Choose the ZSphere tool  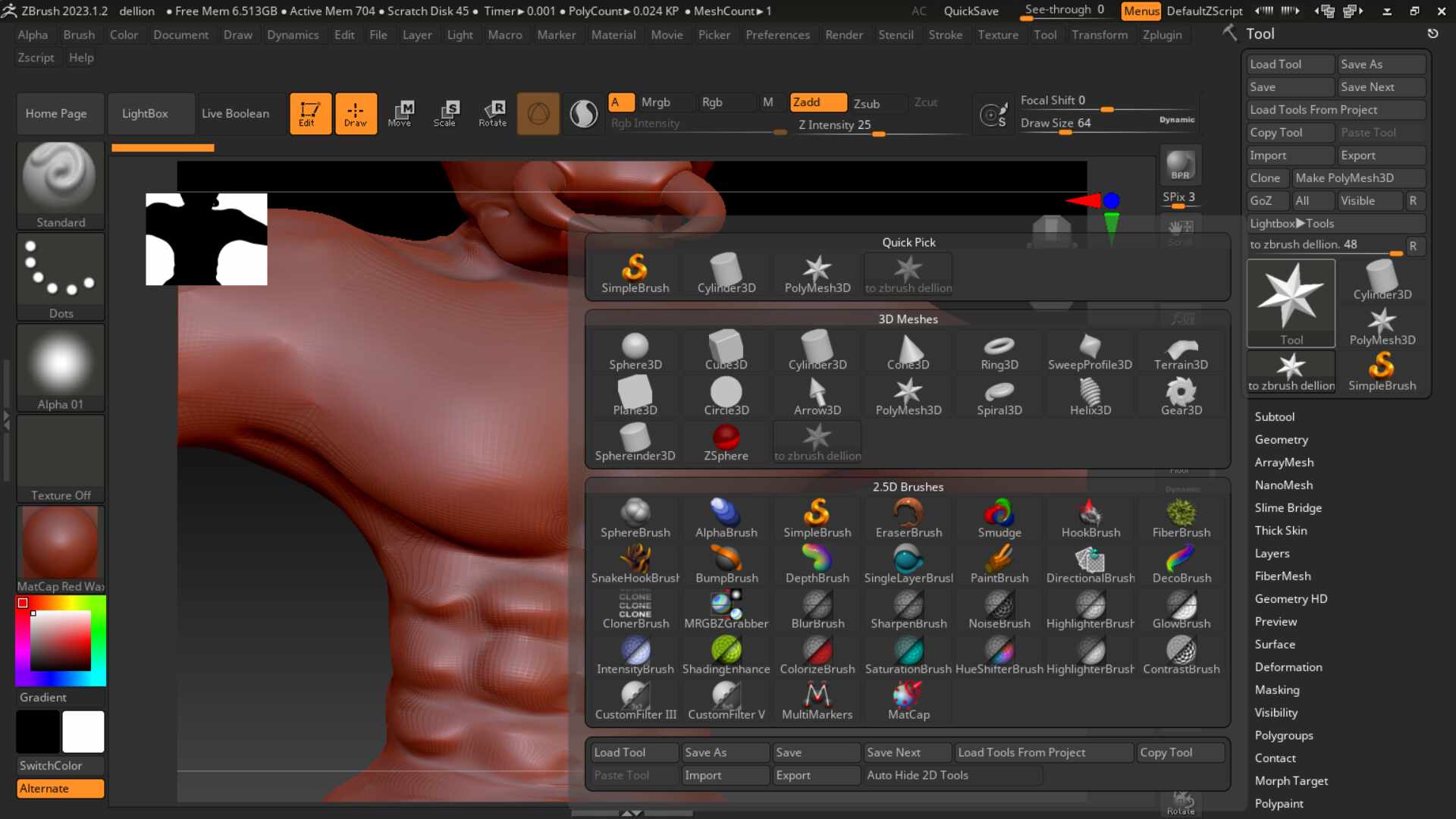726,442
